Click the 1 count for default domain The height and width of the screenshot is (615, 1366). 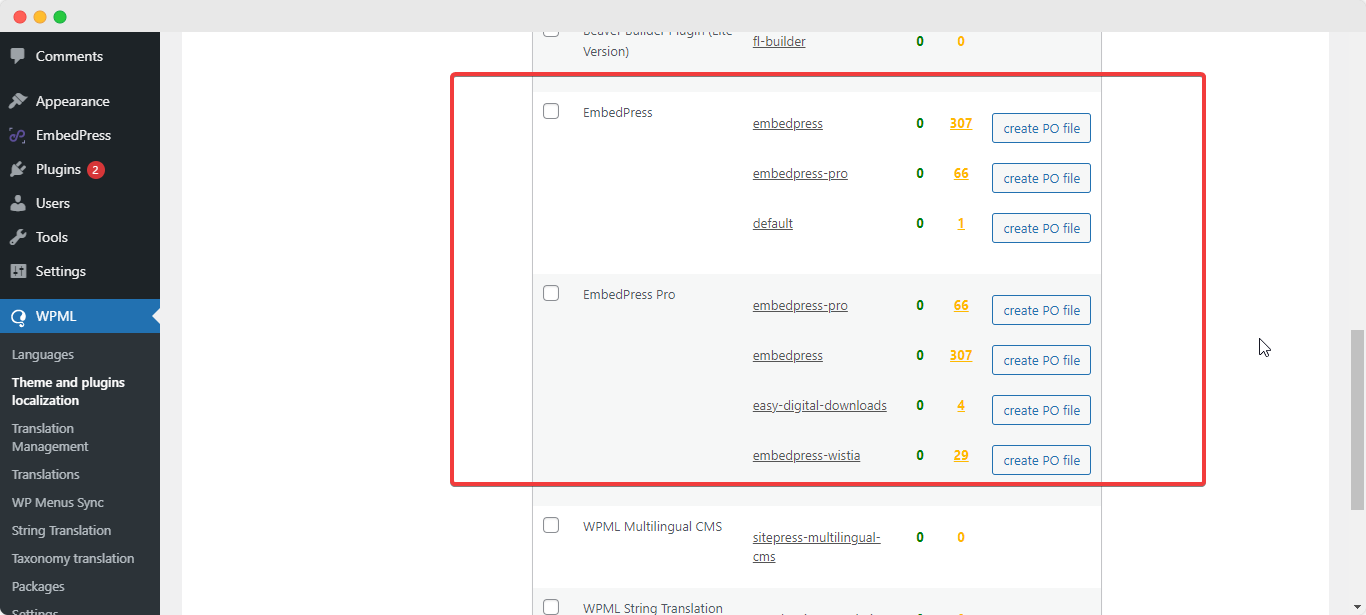pos(961,223)
